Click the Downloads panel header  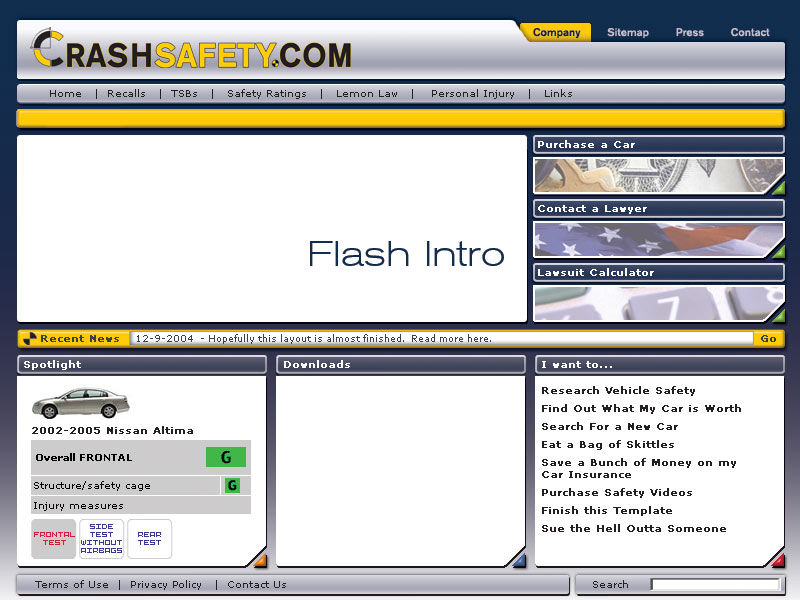[x=401, y=364]
